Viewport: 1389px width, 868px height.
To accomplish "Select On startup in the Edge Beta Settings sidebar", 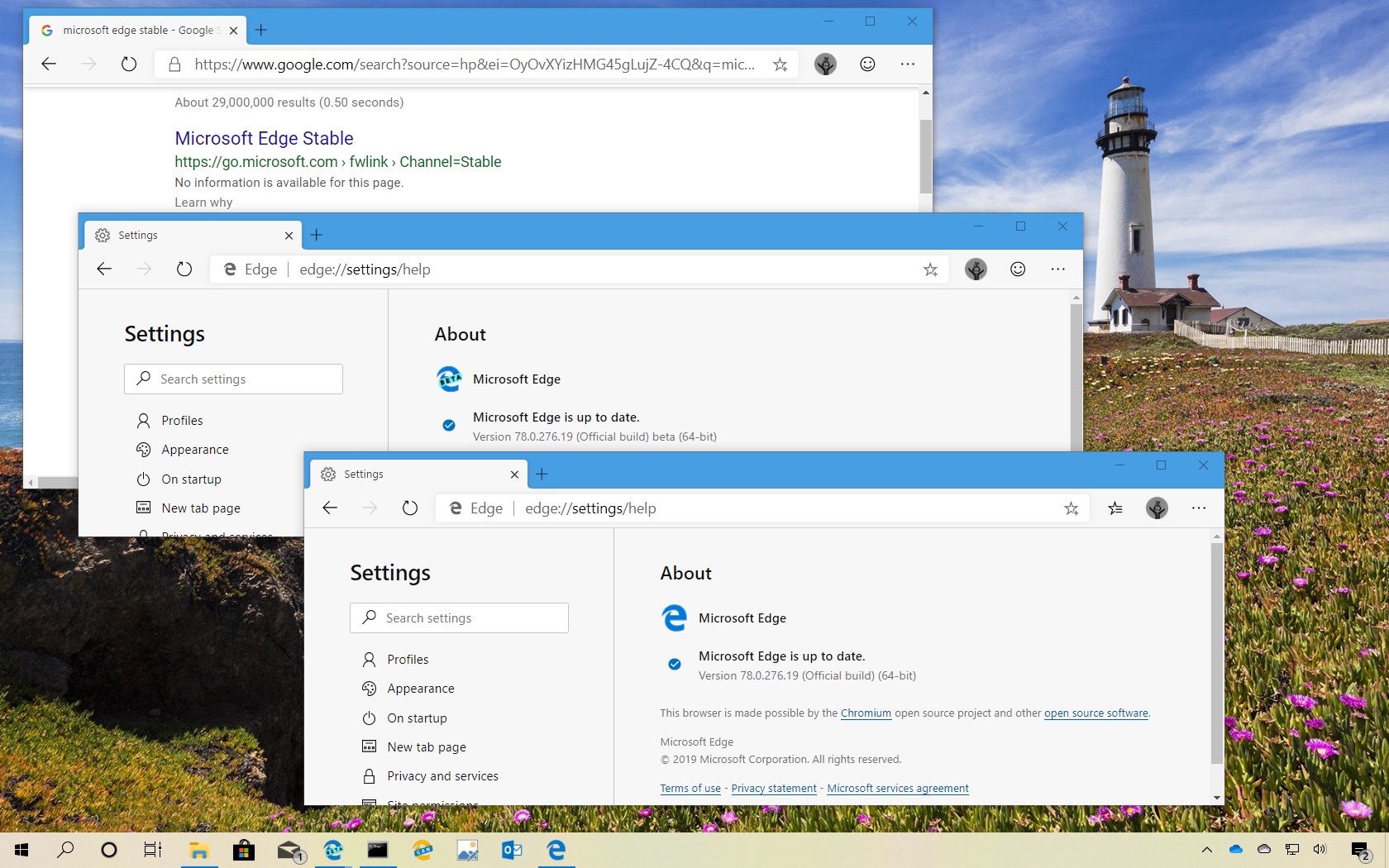I will click(191, 479).
